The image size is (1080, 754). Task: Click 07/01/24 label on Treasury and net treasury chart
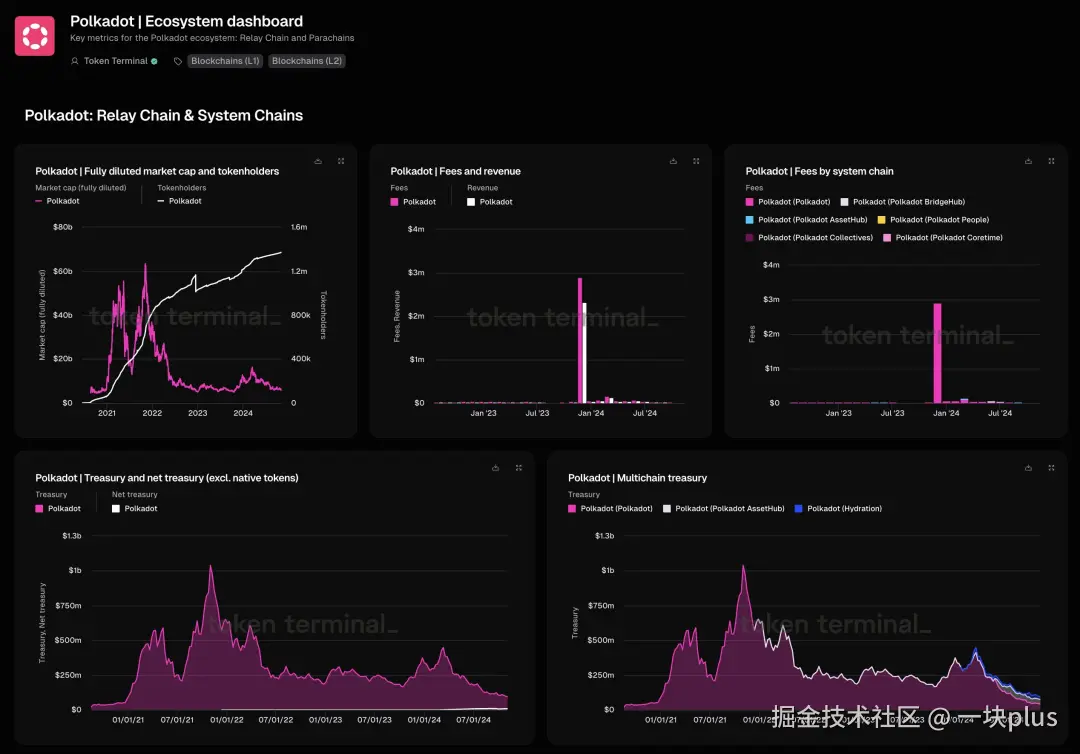pos(473,720)
